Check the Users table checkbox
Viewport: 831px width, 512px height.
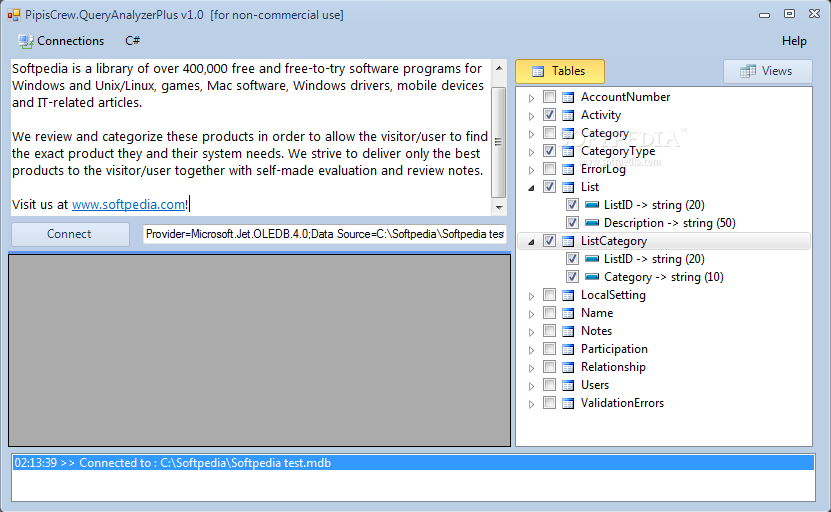click(x=550, y=385)
